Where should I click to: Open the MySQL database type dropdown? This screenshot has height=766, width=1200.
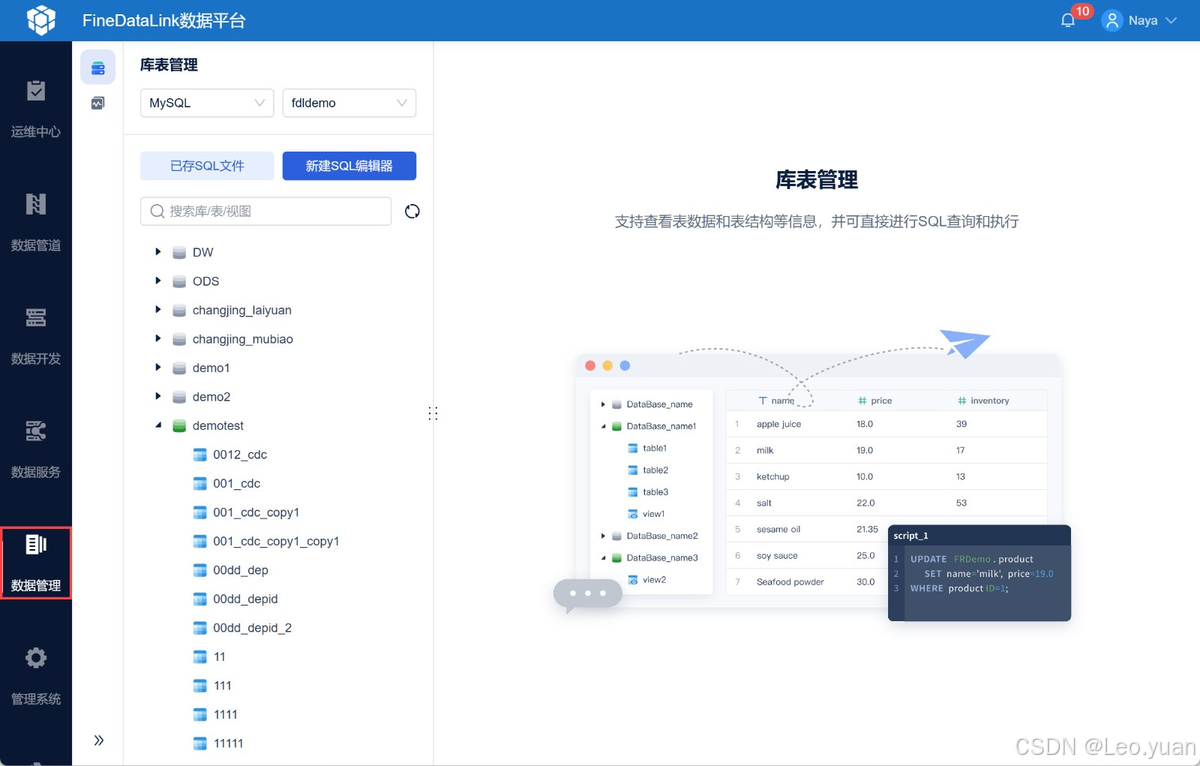point(207,103)
